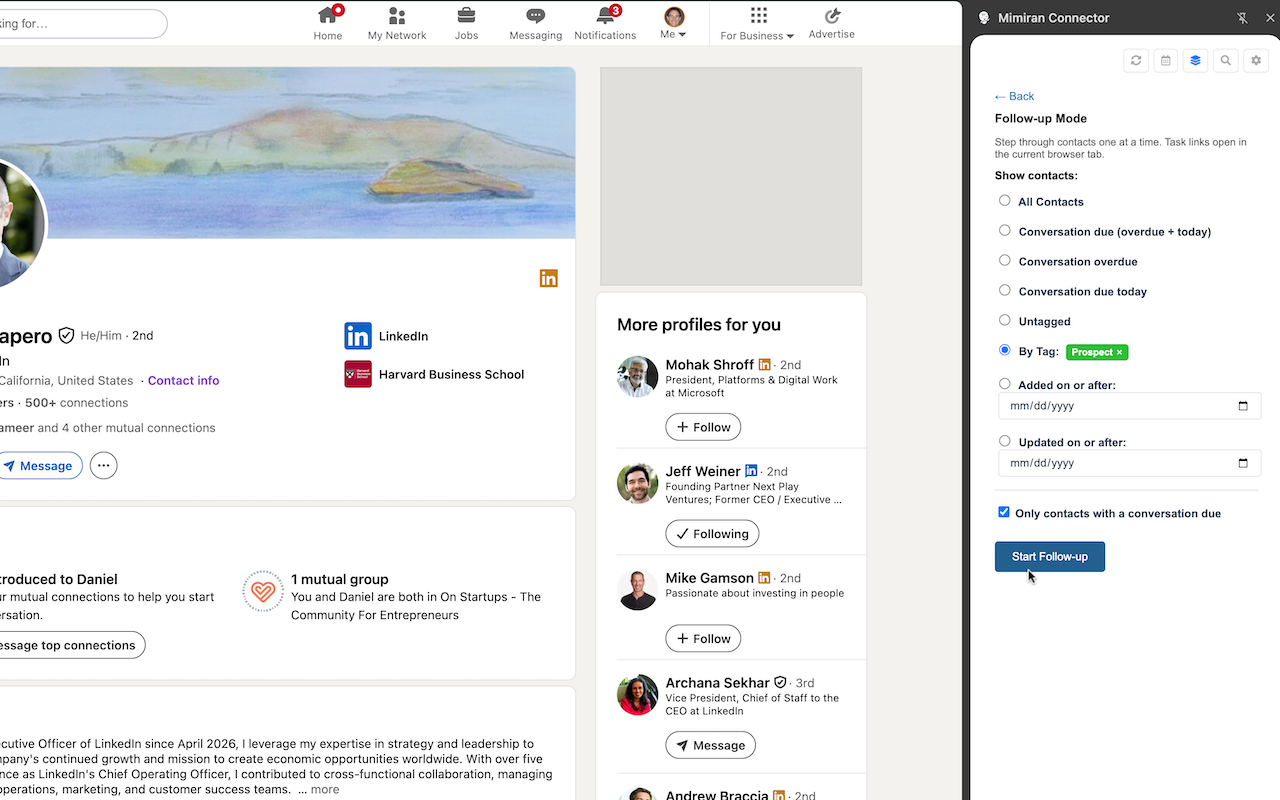Screen dimensions: 1280x800
Task: Click the LinkedIn company logo
Action: 358,336
